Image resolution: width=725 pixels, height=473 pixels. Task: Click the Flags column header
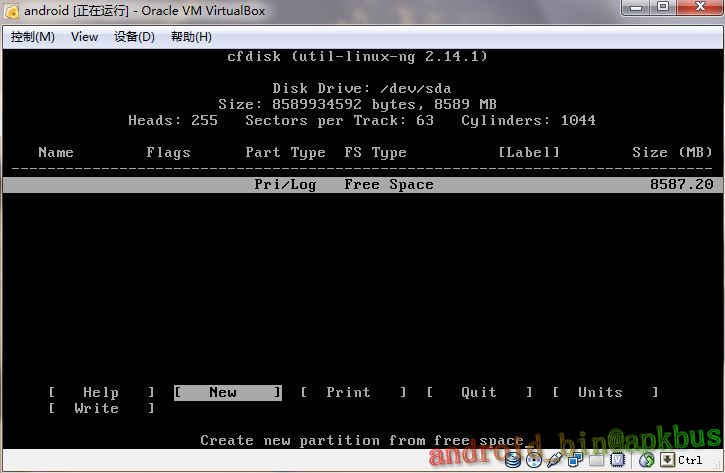[168, 153]
